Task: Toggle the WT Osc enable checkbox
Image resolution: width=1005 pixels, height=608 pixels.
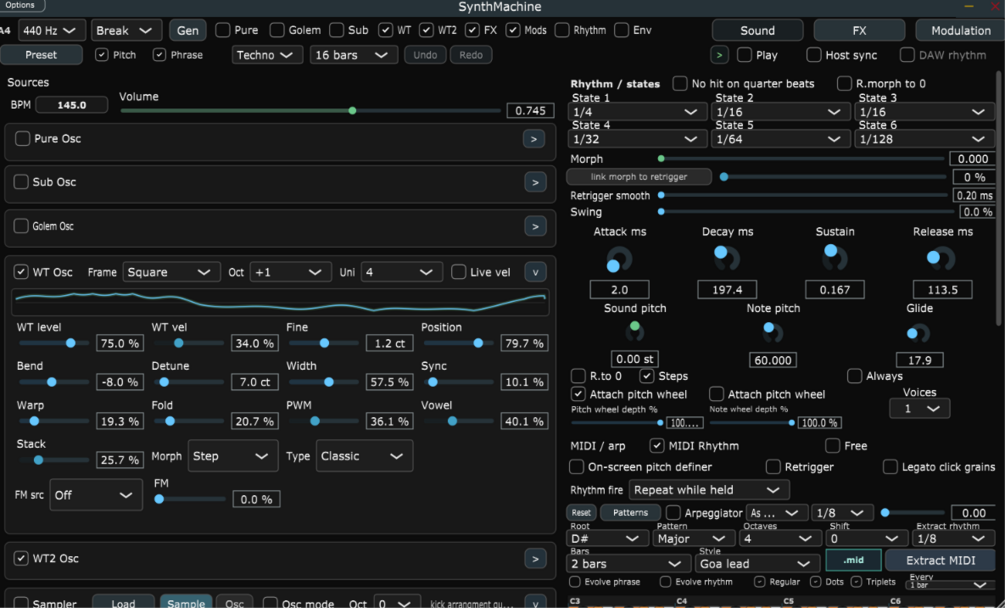Action: tap(21, 272)
